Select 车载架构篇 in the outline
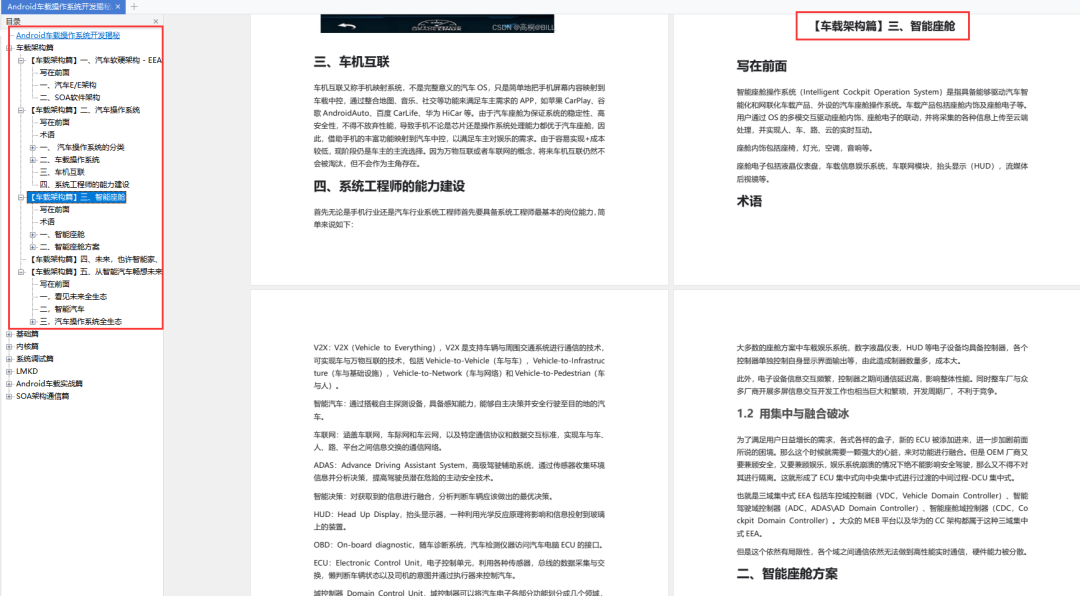Screen dimensions: 1080x596 tap(34, 48)
